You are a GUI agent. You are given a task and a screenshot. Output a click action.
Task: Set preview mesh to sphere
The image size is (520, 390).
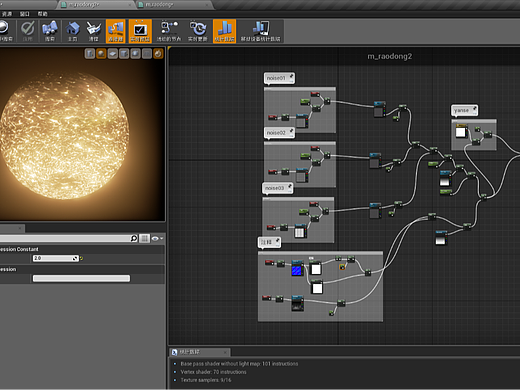pyautogui.click(x=101, y=53)
